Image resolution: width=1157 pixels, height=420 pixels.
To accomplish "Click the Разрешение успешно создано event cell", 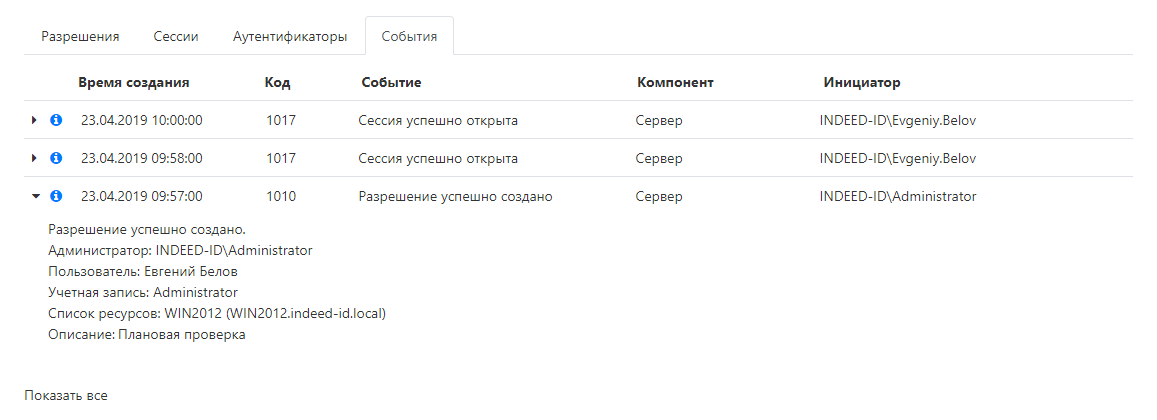I will coord(455,197).
